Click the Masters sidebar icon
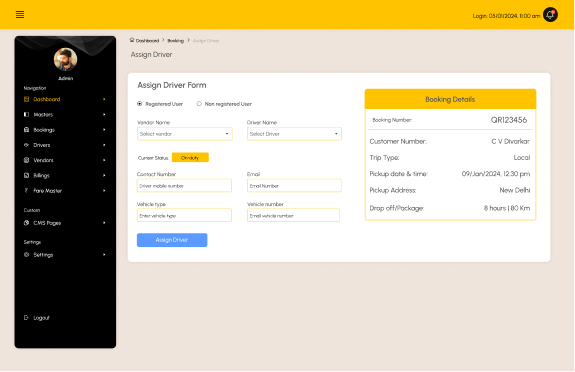Screen dimensions: 575x372 [26, 114]
